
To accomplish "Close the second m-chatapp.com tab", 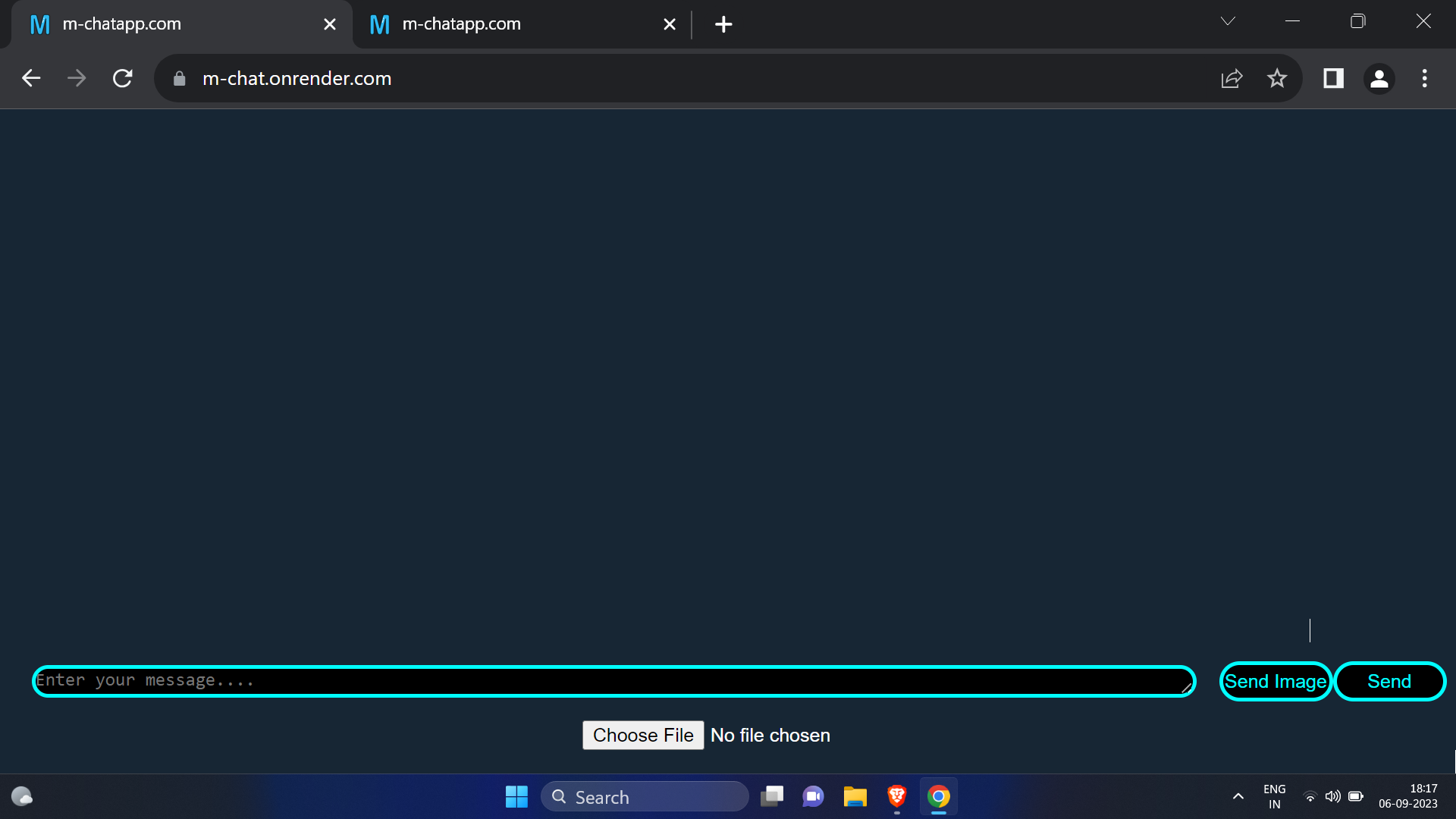I will 670,24.
